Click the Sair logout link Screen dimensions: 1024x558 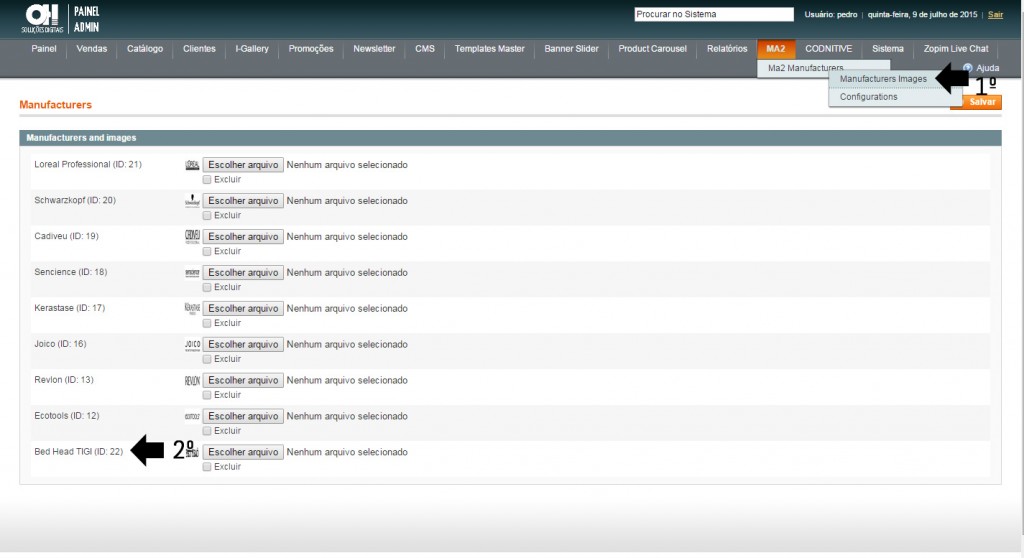(x=995, y=14)
